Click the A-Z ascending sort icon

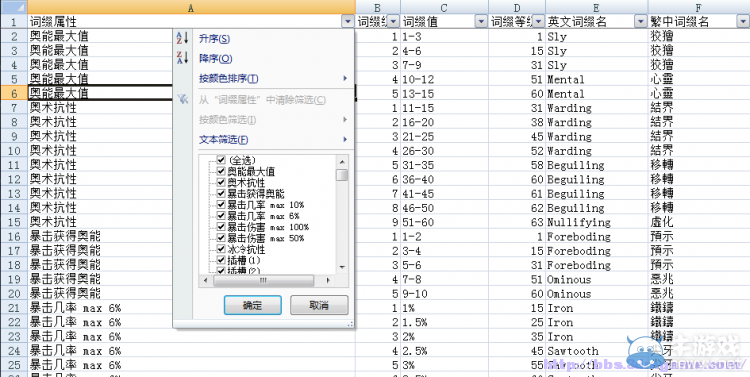183,38
